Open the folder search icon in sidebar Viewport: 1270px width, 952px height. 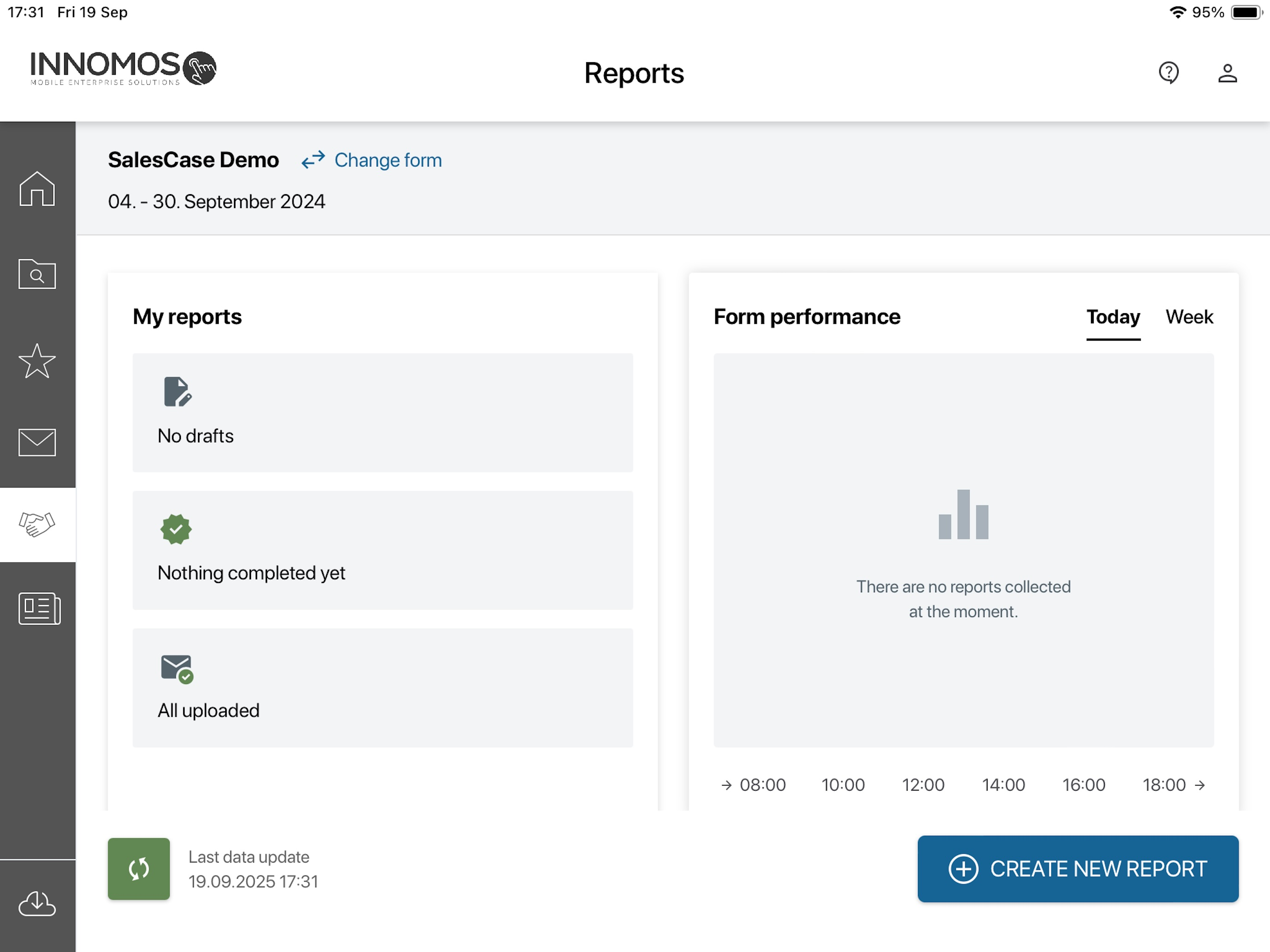click(x=37, y=274)
